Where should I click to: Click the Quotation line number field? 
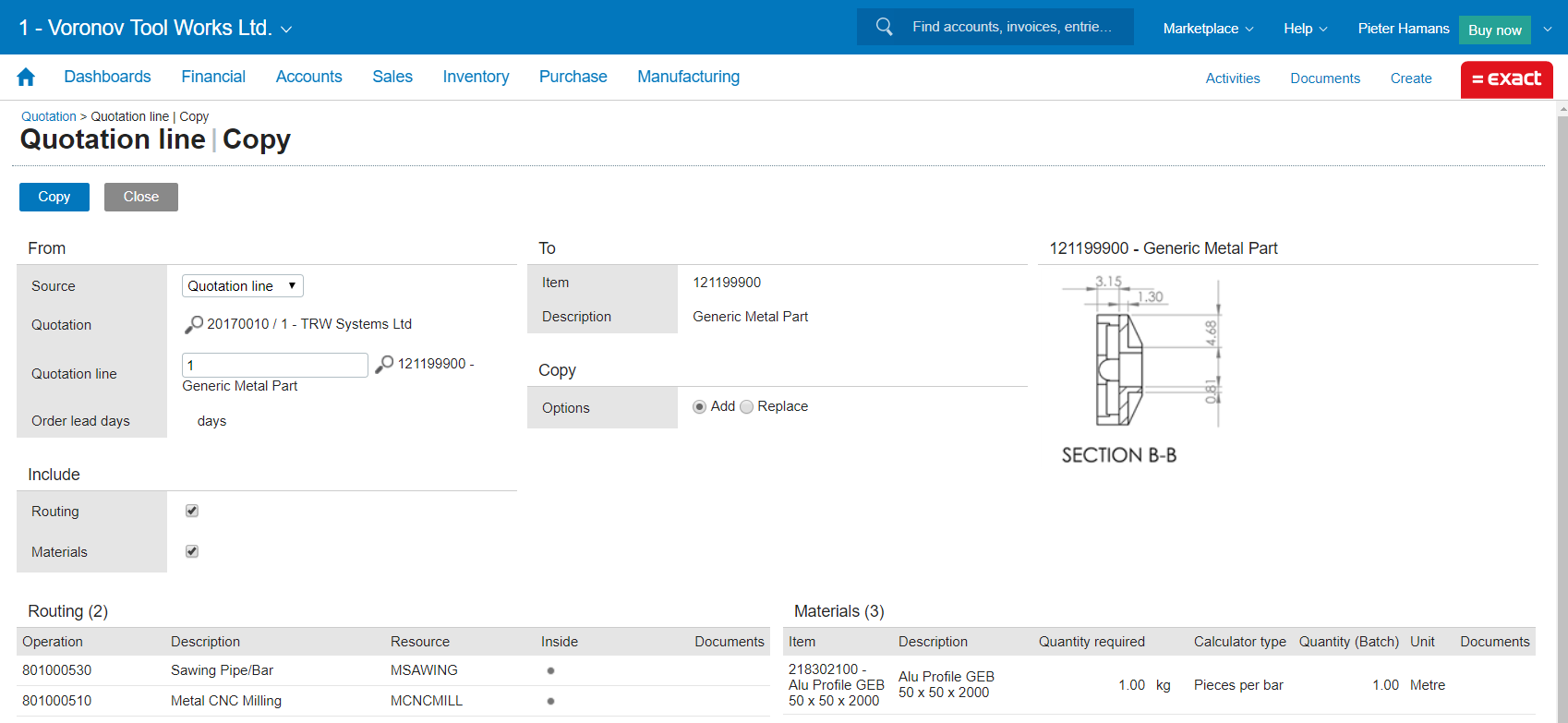[x=274, y=365]
